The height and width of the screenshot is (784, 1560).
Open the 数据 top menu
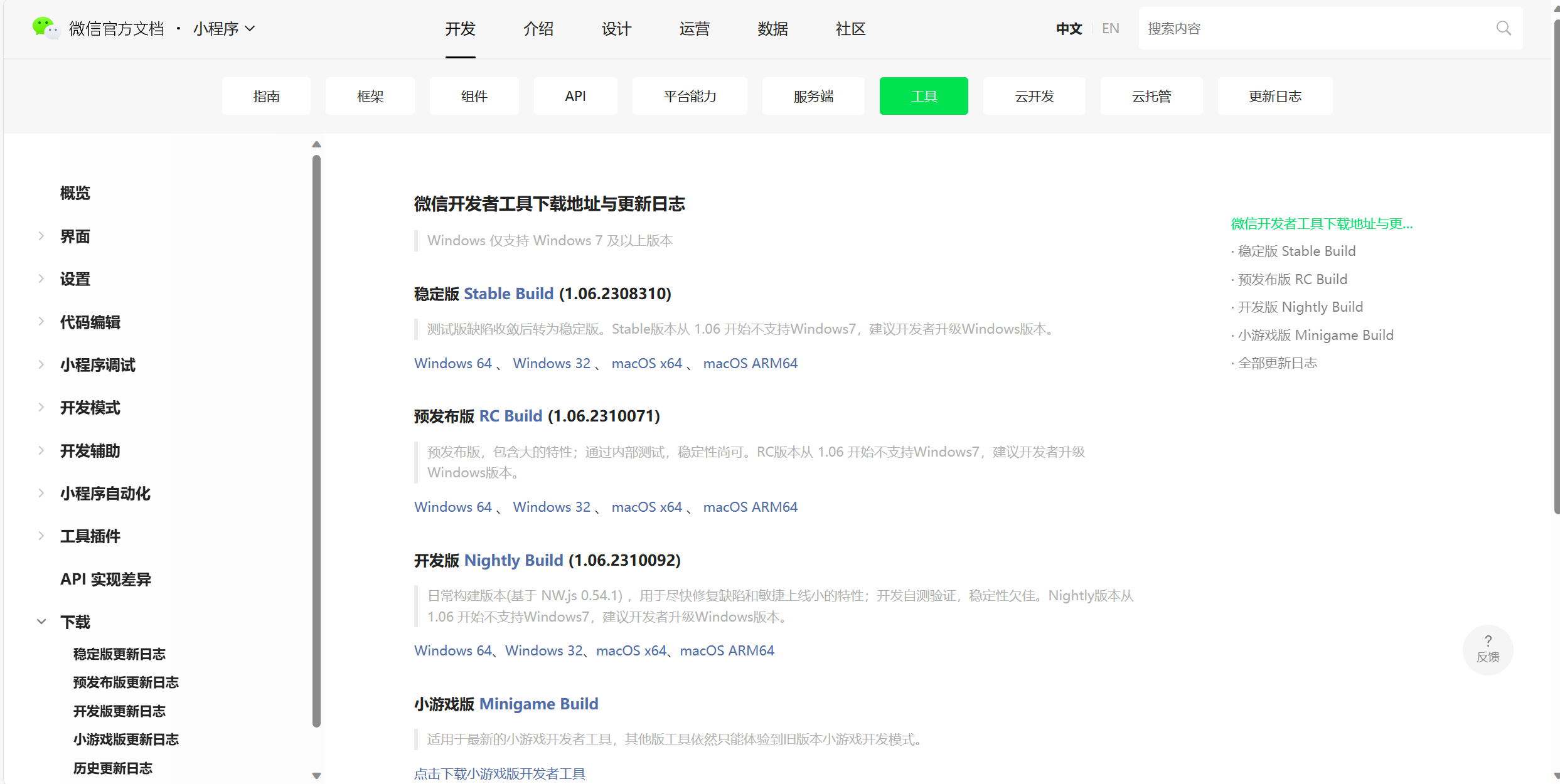(772, 29)
